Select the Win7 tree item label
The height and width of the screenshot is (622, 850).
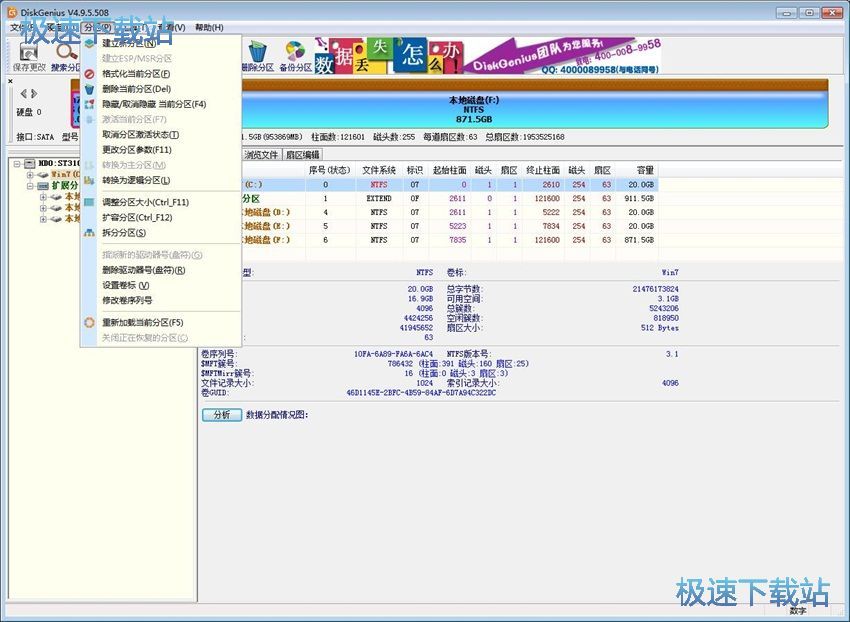point(65,175)
